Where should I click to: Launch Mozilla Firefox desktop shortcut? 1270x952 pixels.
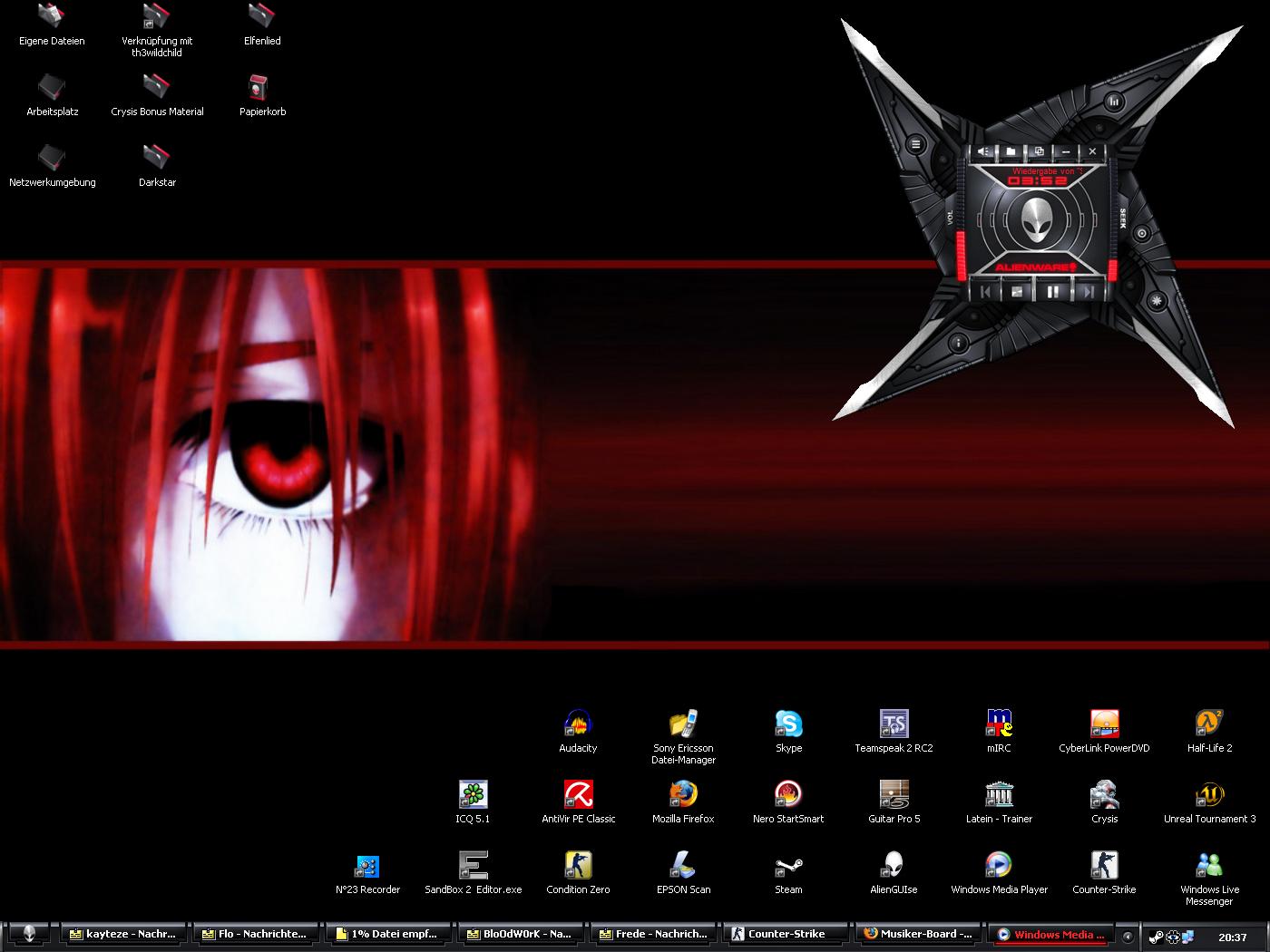click(683, 801)
